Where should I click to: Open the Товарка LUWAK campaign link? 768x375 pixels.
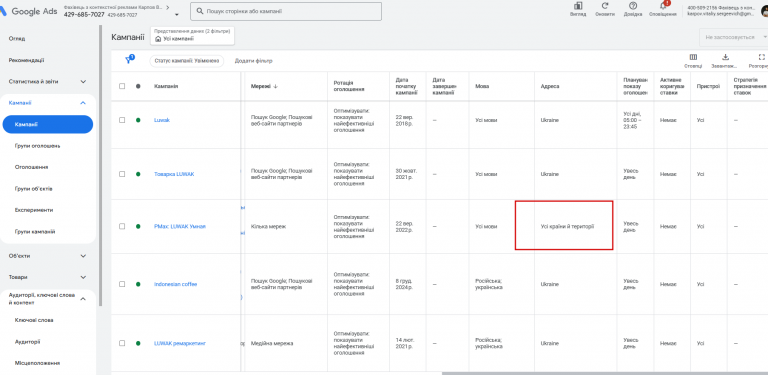point(174,174)
